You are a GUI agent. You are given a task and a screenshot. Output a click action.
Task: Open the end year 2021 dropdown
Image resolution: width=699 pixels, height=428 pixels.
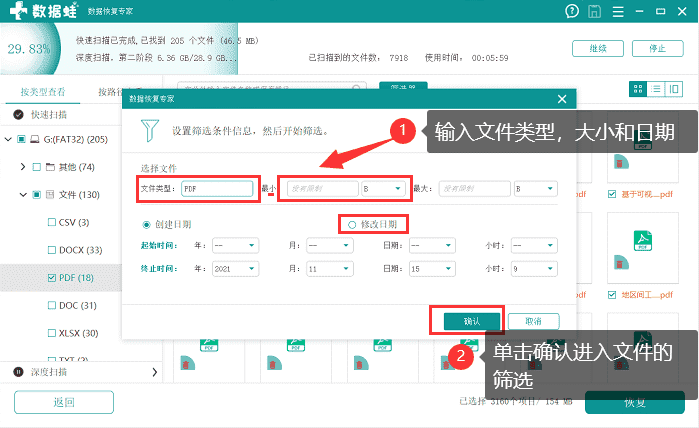[x=235, y=269]
